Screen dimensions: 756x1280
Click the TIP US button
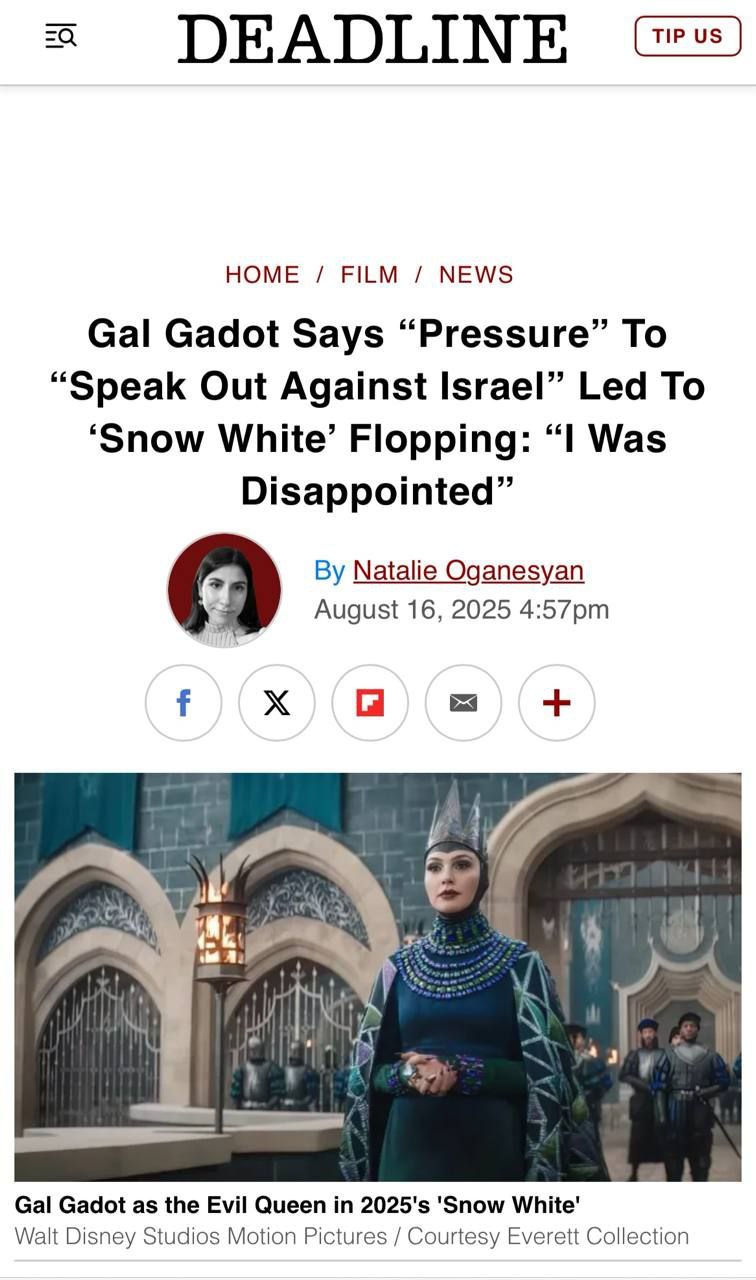coord(687,36)
